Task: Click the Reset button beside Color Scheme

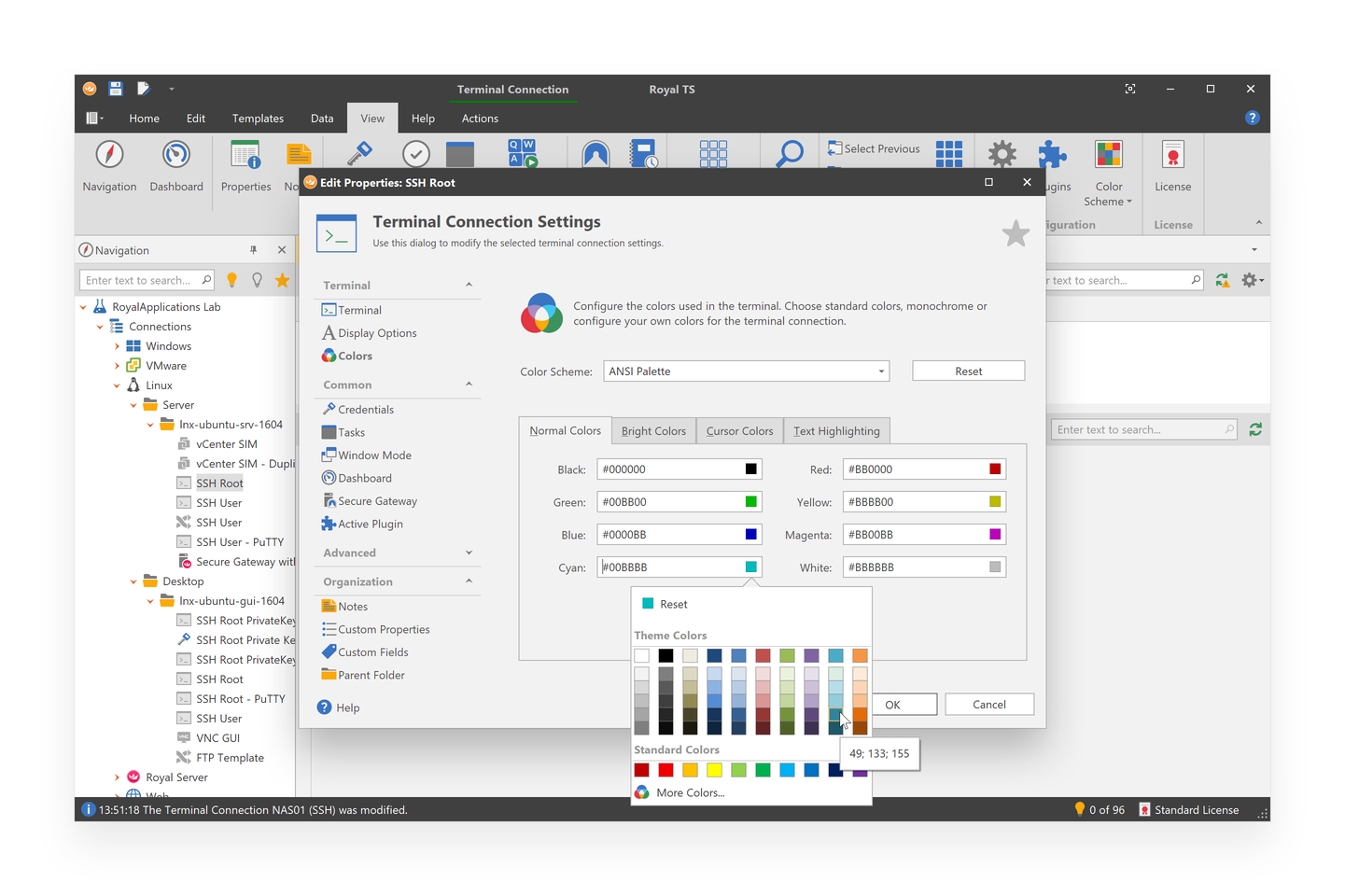Action: pos(968,371)
